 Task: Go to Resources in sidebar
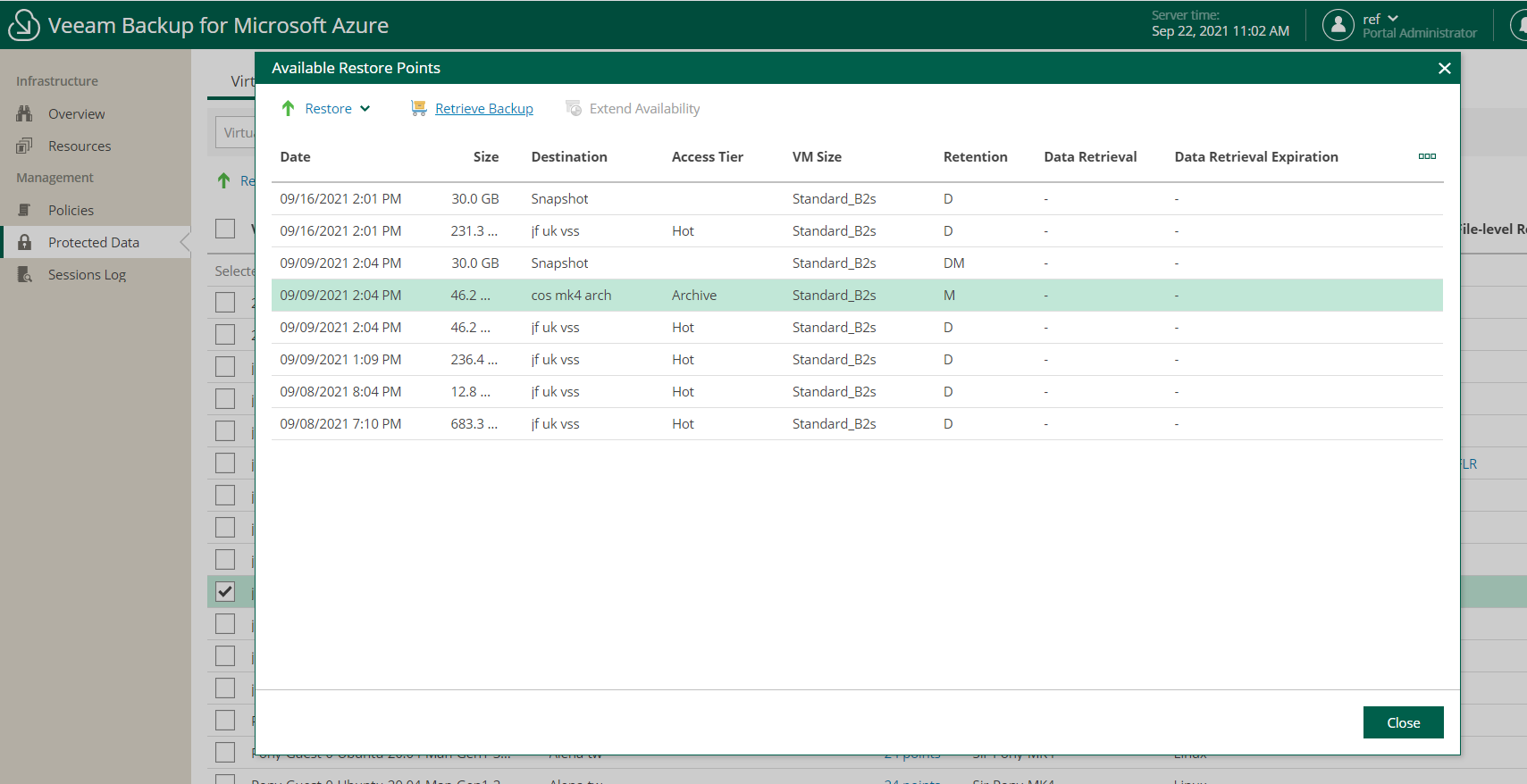coord(80,146)
